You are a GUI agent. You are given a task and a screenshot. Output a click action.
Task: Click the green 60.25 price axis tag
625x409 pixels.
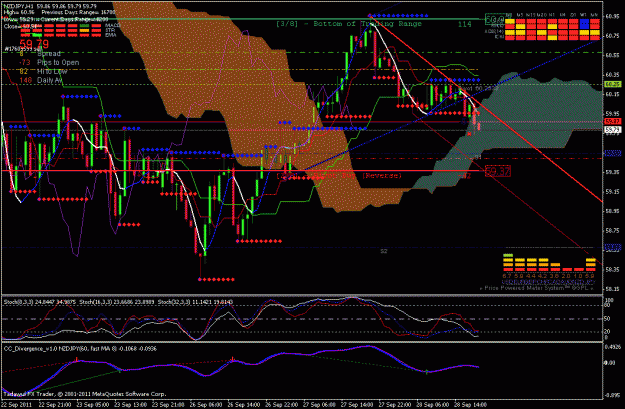(612, 85)
